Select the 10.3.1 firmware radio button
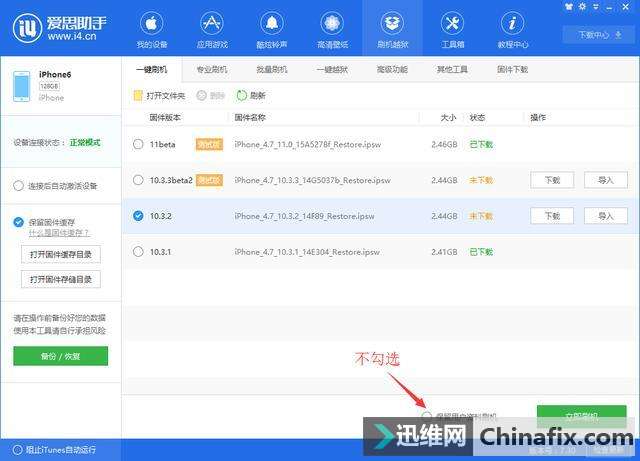Viewport: 640px width, 461px height. [138, 251]
